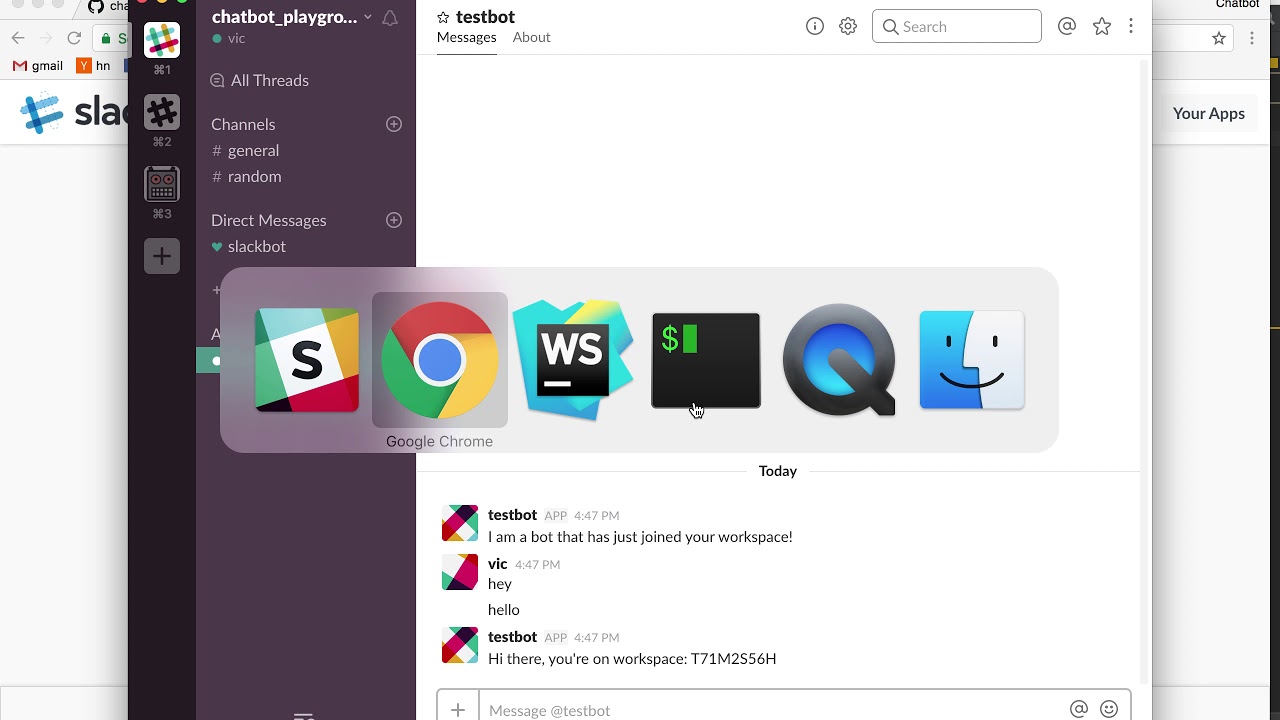This screenshot has height=720, width=1280.
Task: Open conversation settings gear icon
Action: coord(848,27)
